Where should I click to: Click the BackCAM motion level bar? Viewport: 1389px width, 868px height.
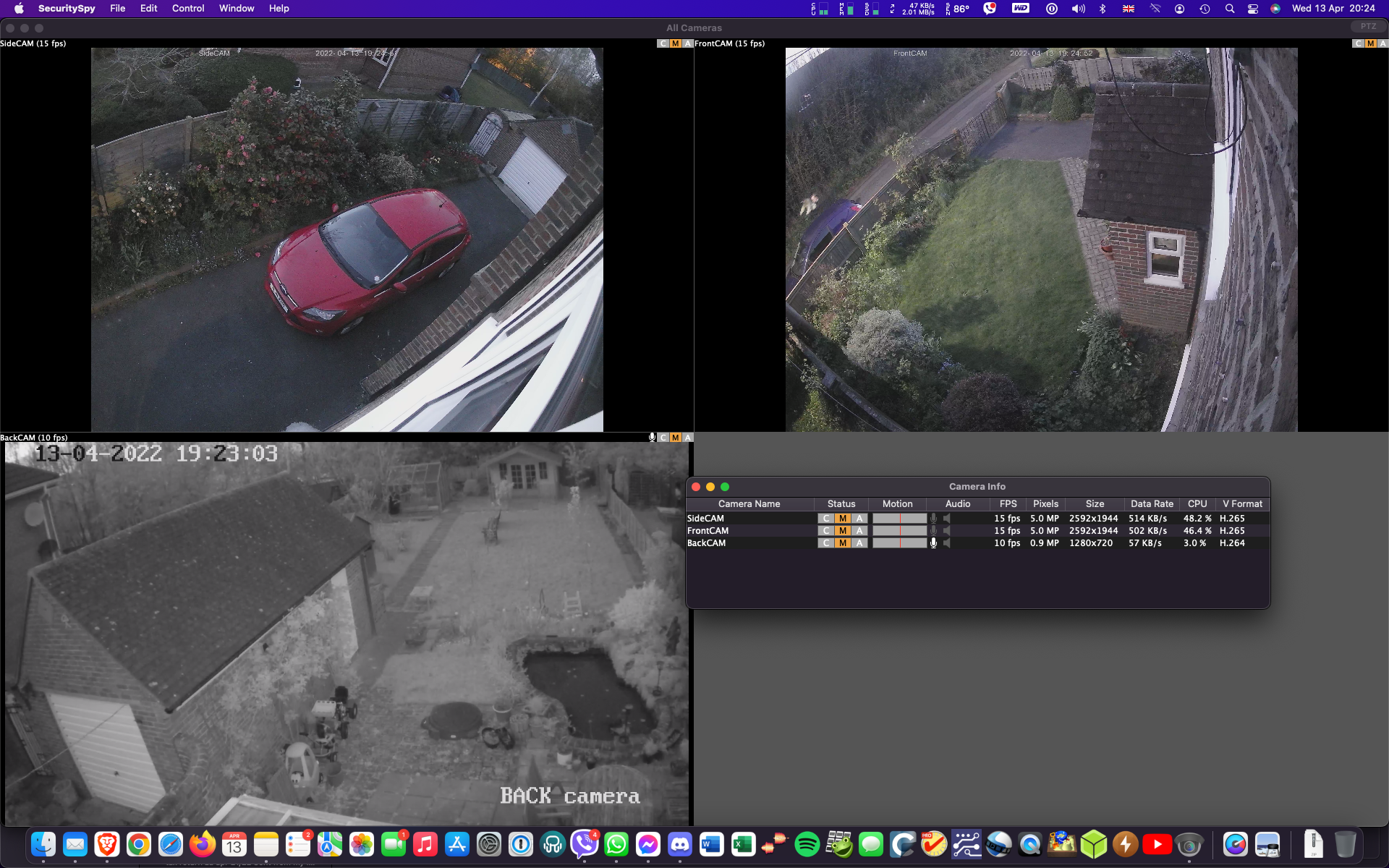coord(899,543)
